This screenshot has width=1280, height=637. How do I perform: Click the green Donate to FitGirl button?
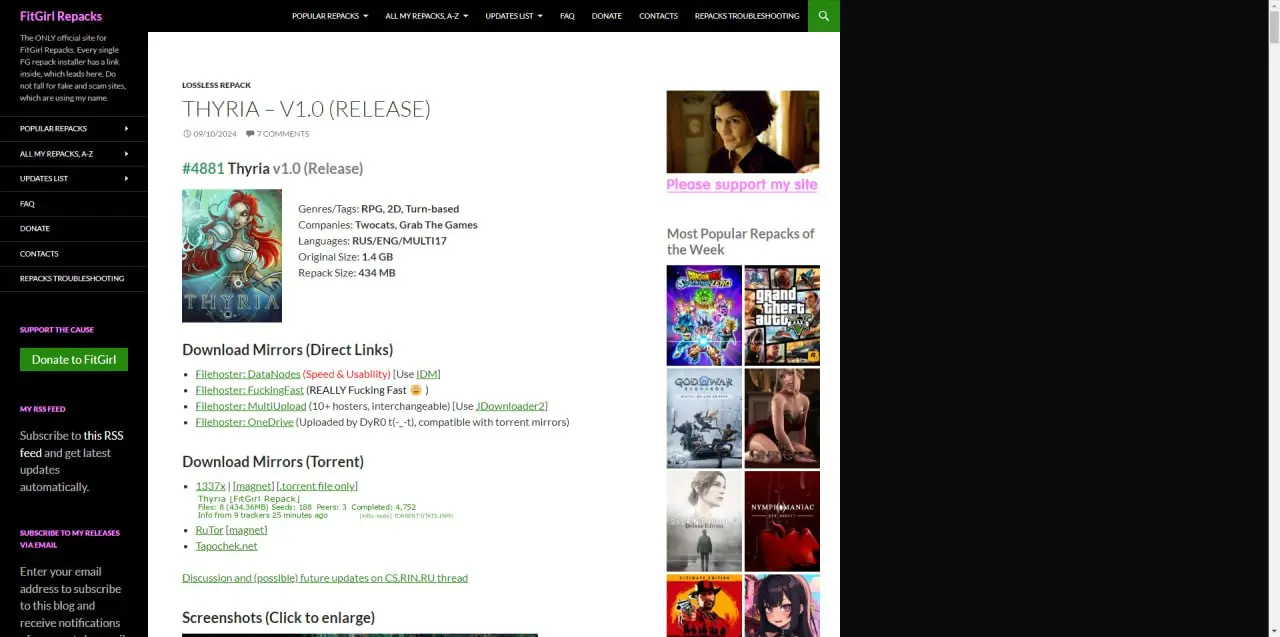click(x=74, y=360)
